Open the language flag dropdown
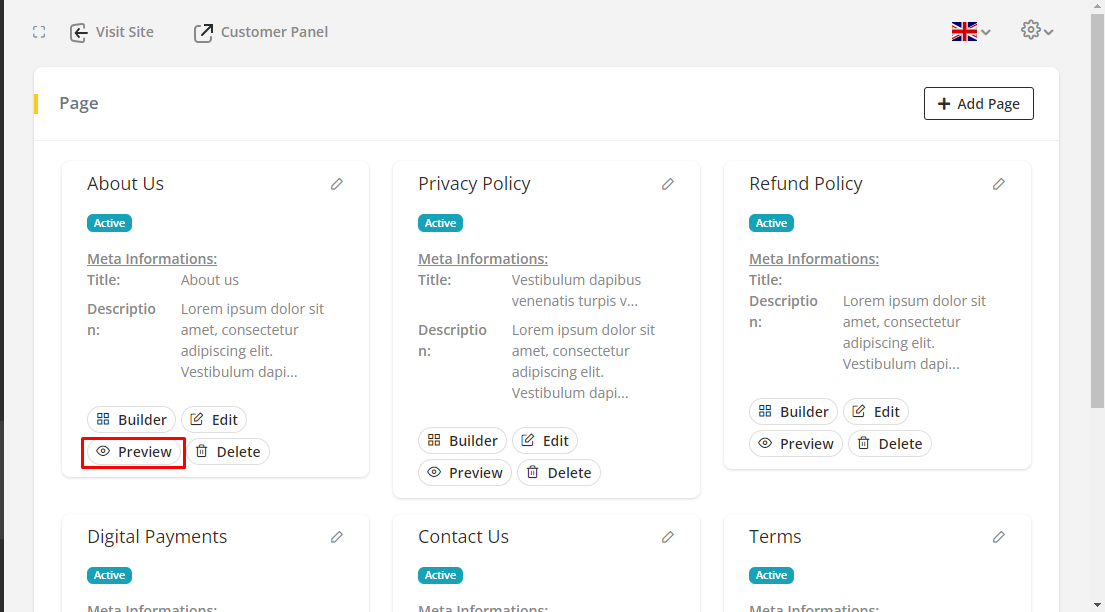 [970, 32]
